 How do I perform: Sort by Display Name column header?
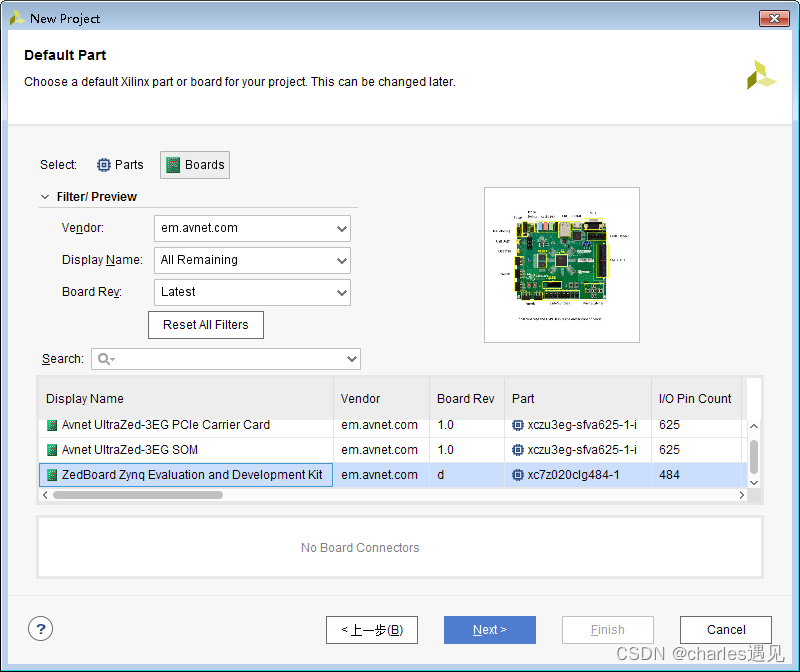[x=186, y=399]
